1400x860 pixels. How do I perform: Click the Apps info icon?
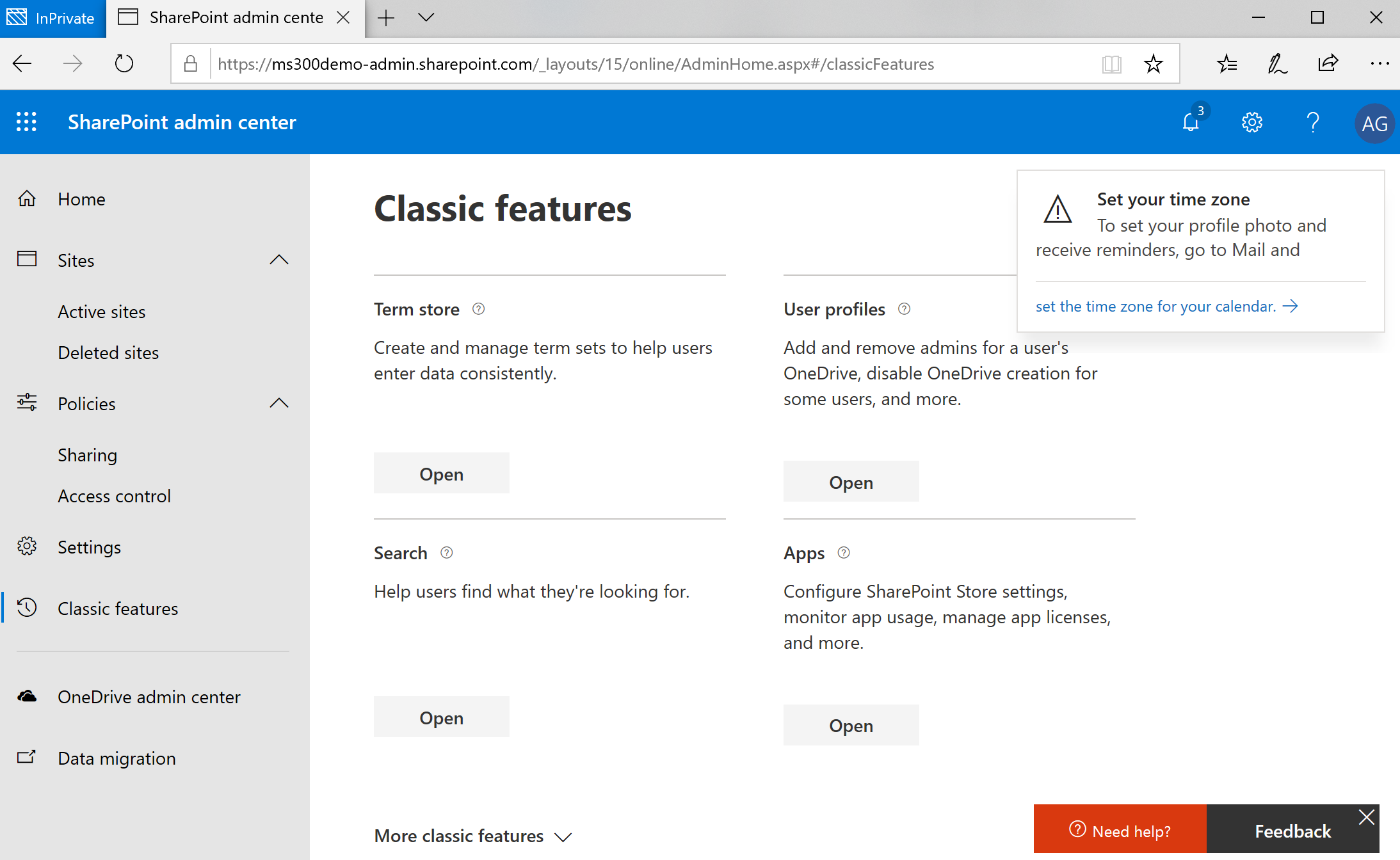click(x=844, y=553)
